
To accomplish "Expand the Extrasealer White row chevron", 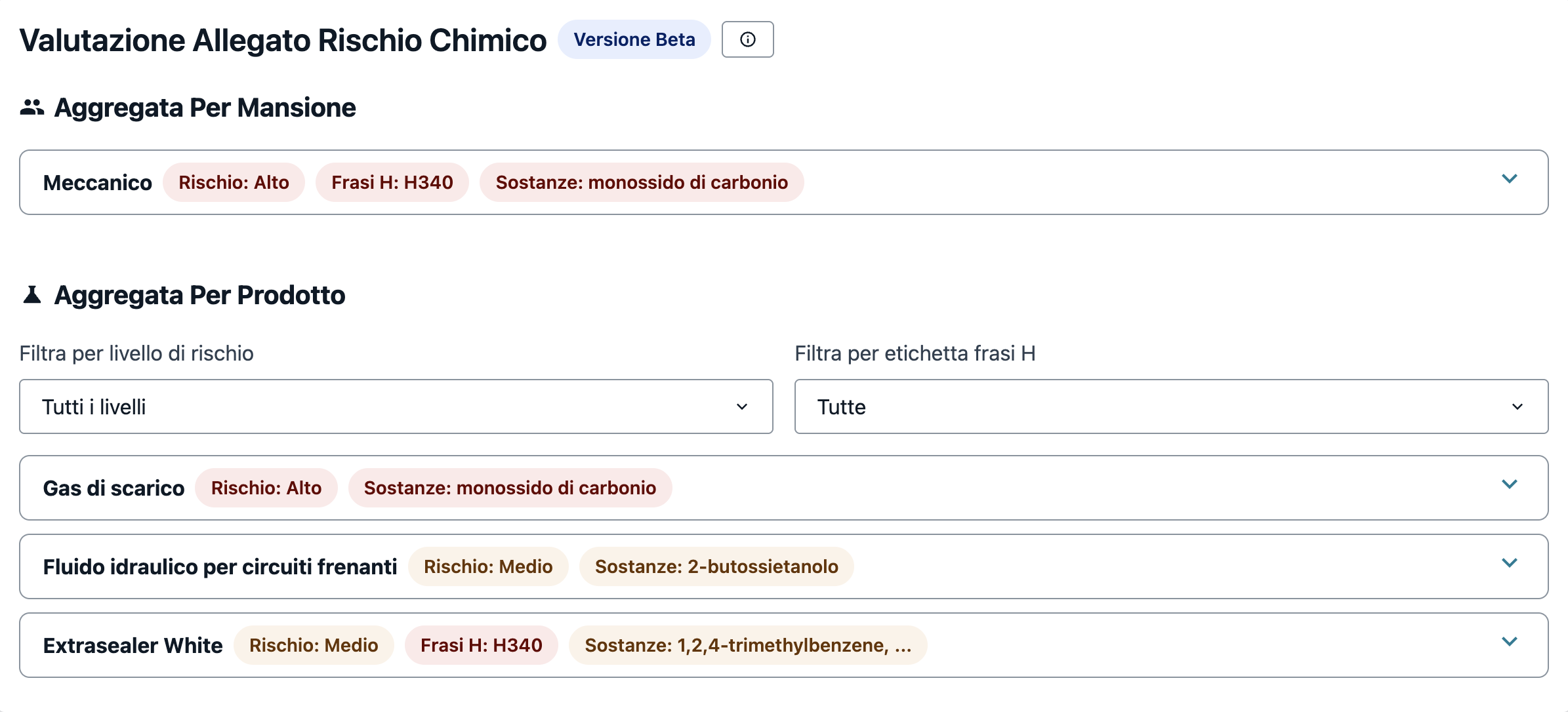I will coord(1510,642).
